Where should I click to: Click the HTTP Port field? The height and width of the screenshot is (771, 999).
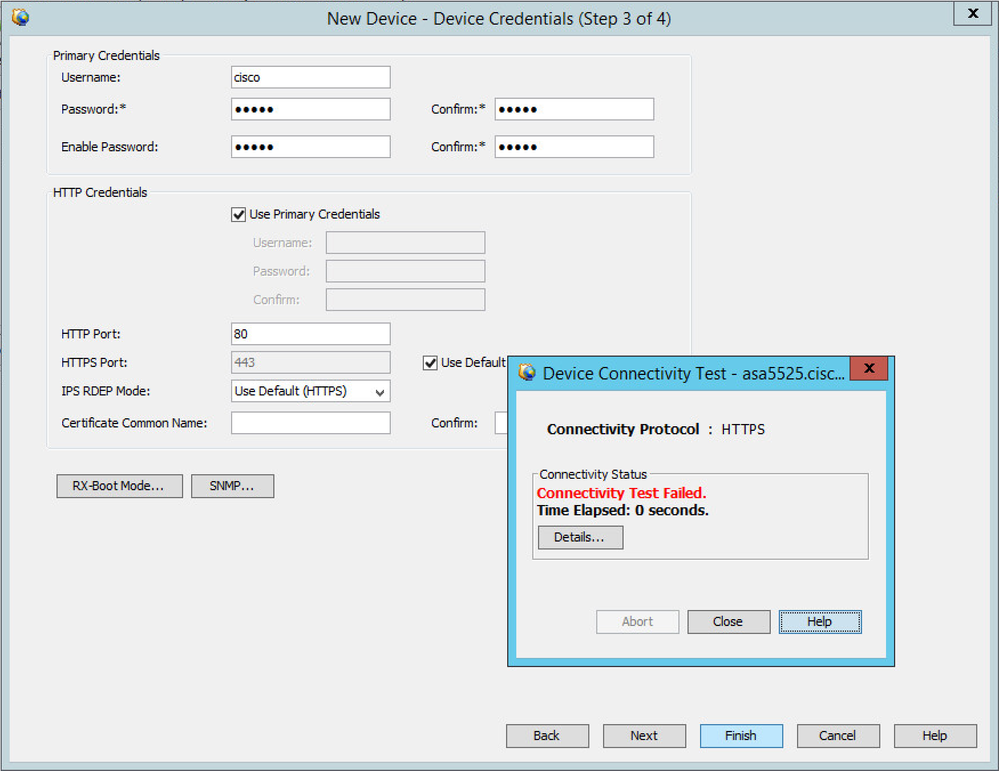tap(311, 334)
